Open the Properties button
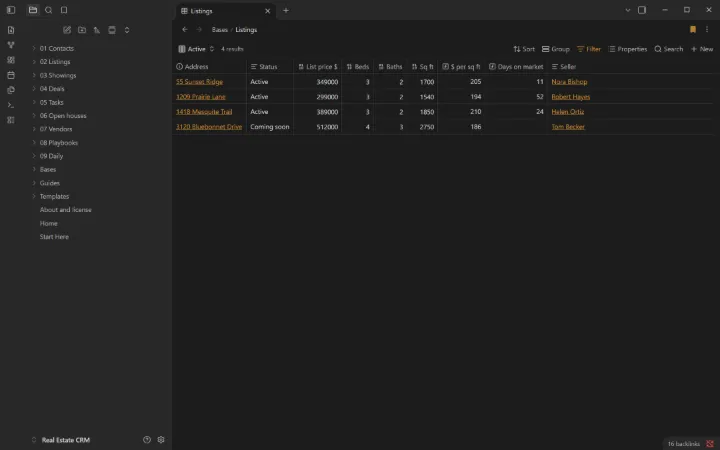This screenshot has width=720, height=450. point(627,49)
